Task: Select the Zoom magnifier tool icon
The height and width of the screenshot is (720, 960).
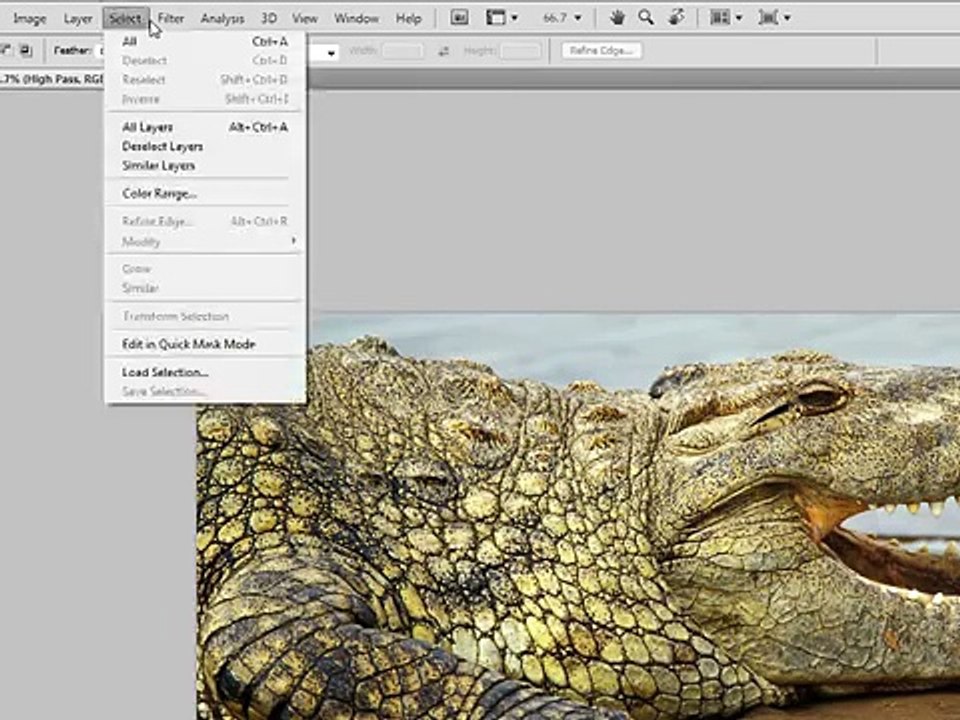Action: point(645,18)
